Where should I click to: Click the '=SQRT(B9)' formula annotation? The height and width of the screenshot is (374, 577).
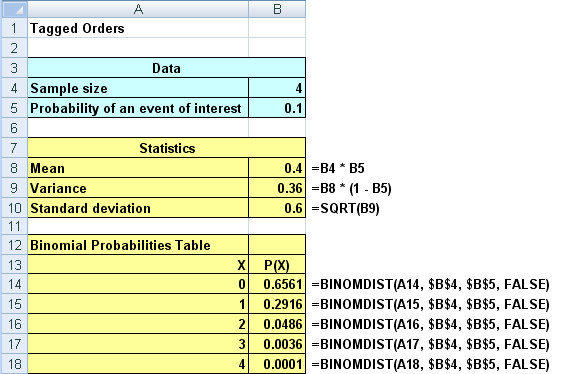(x=345, y=208)
